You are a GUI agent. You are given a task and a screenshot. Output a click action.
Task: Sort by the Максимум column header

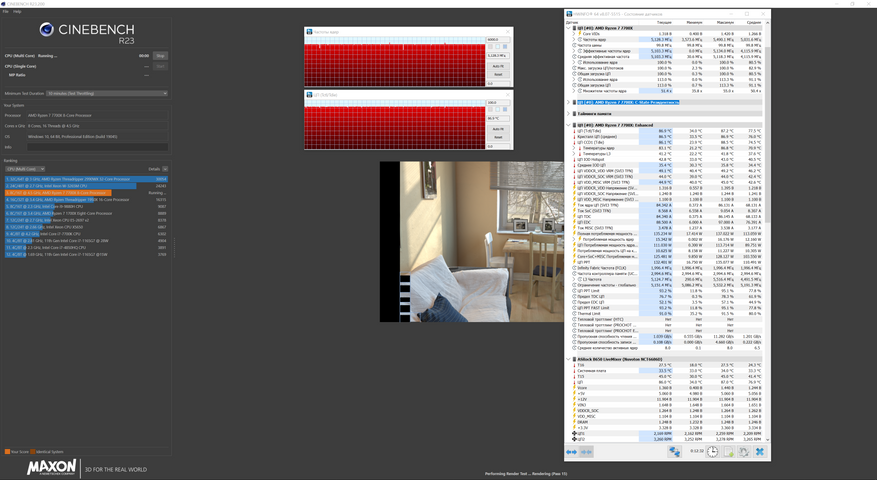coord(725,22)
